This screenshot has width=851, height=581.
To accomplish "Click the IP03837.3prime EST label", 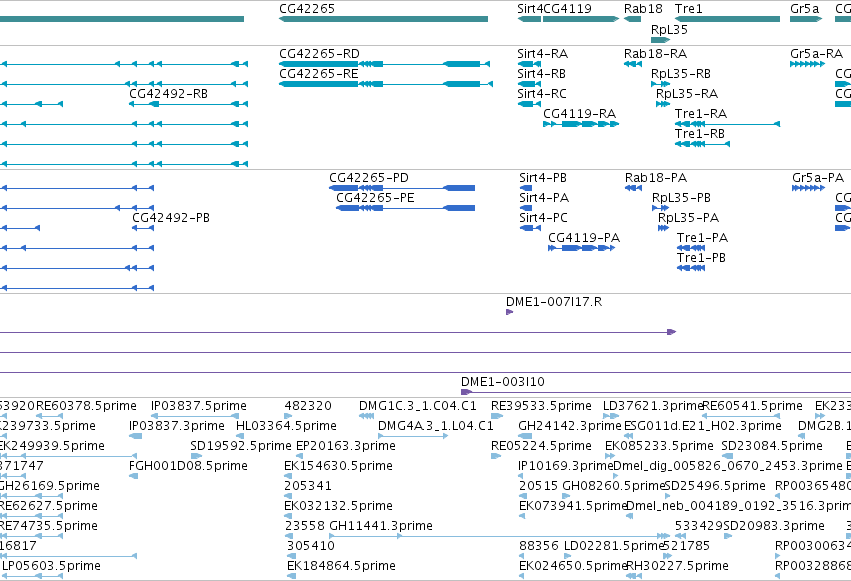I will click(176, 426).
